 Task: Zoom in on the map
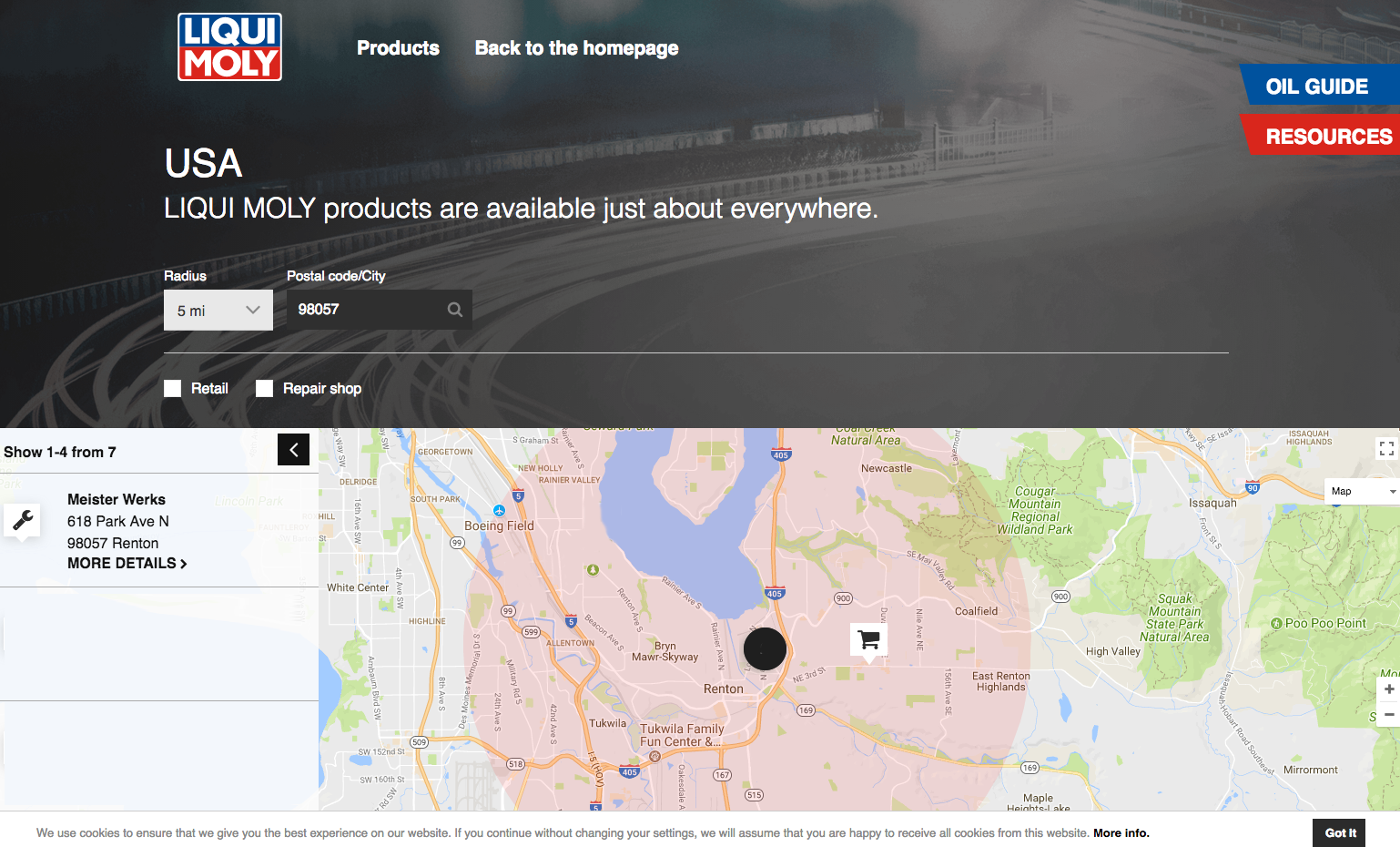click(x=1389, y=689)
